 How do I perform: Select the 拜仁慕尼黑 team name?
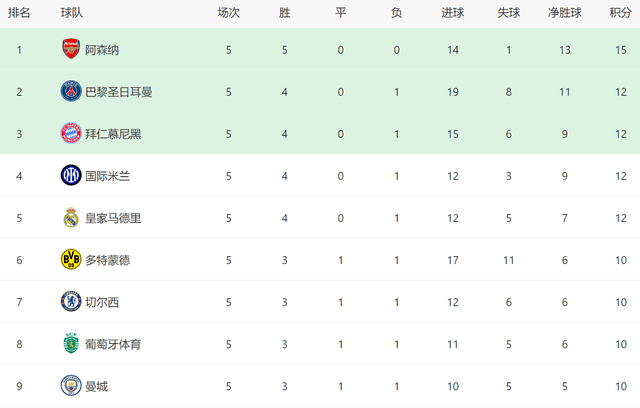click(113, 133)
